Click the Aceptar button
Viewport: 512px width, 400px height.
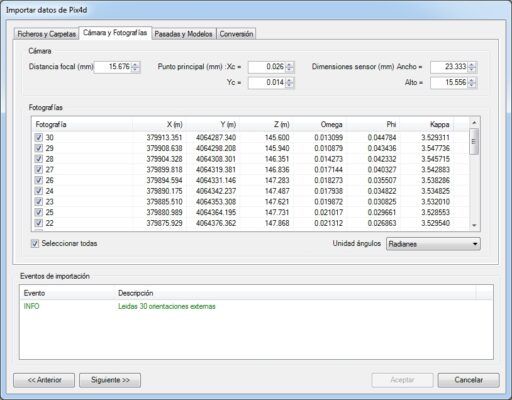(x=402, y=380)
